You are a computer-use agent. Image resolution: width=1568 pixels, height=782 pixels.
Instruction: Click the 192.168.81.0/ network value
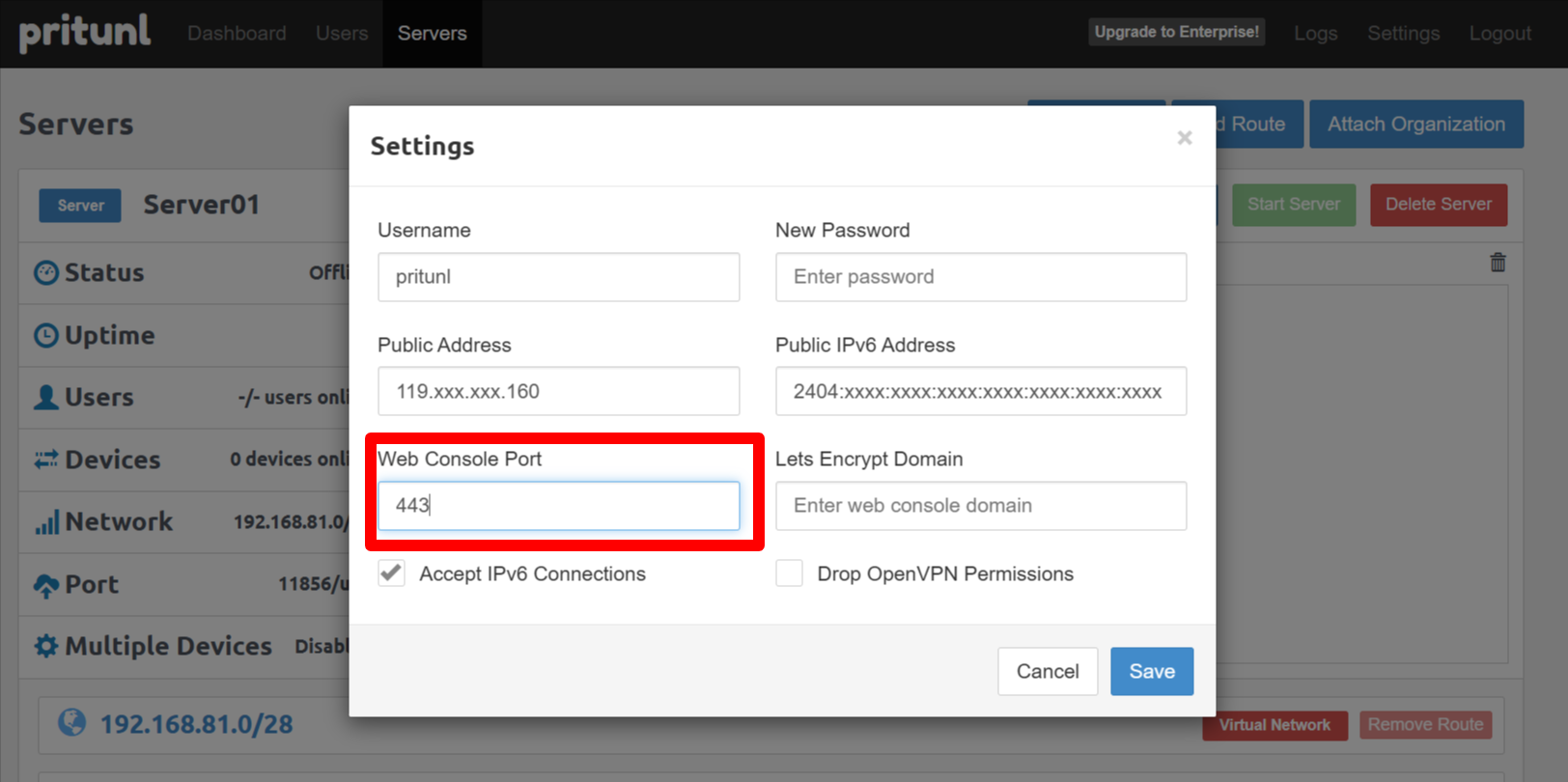click(291, 522)
